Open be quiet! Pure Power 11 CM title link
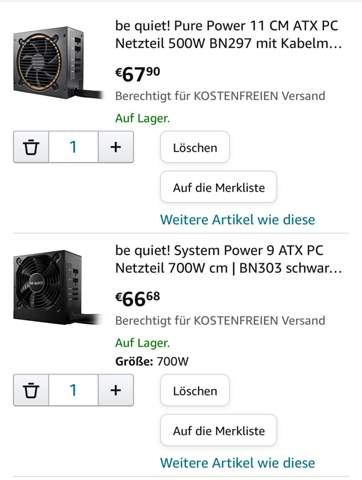The height and width of the screenshot is (480, 362). (229, 35)
